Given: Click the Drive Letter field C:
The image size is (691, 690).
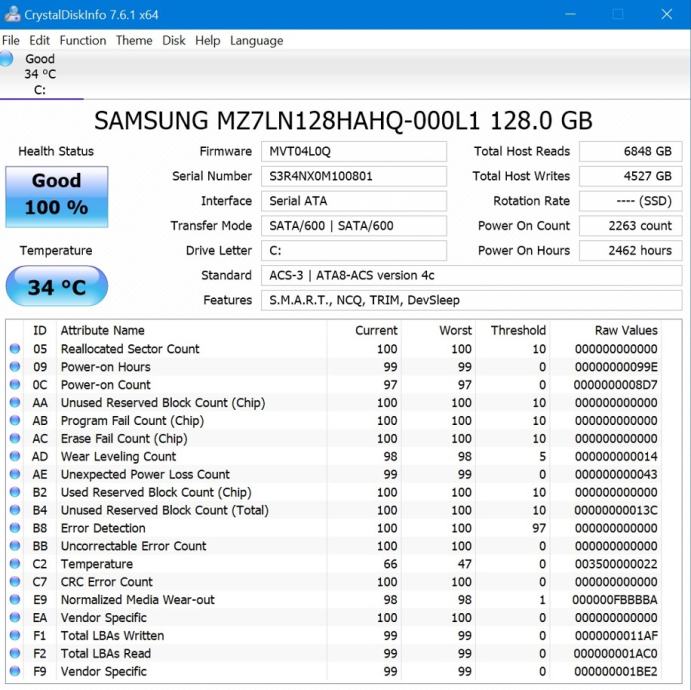Looking at the screenshot, I should (354, 251).
